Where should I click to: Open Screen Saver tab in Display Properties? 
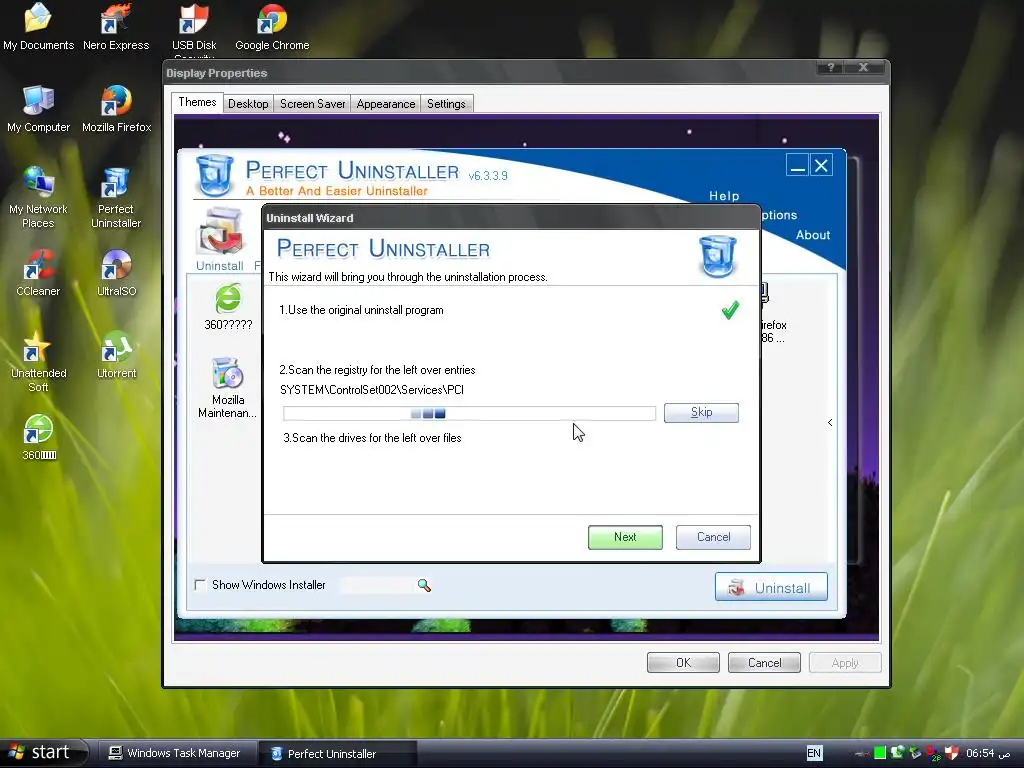(312, 104)
